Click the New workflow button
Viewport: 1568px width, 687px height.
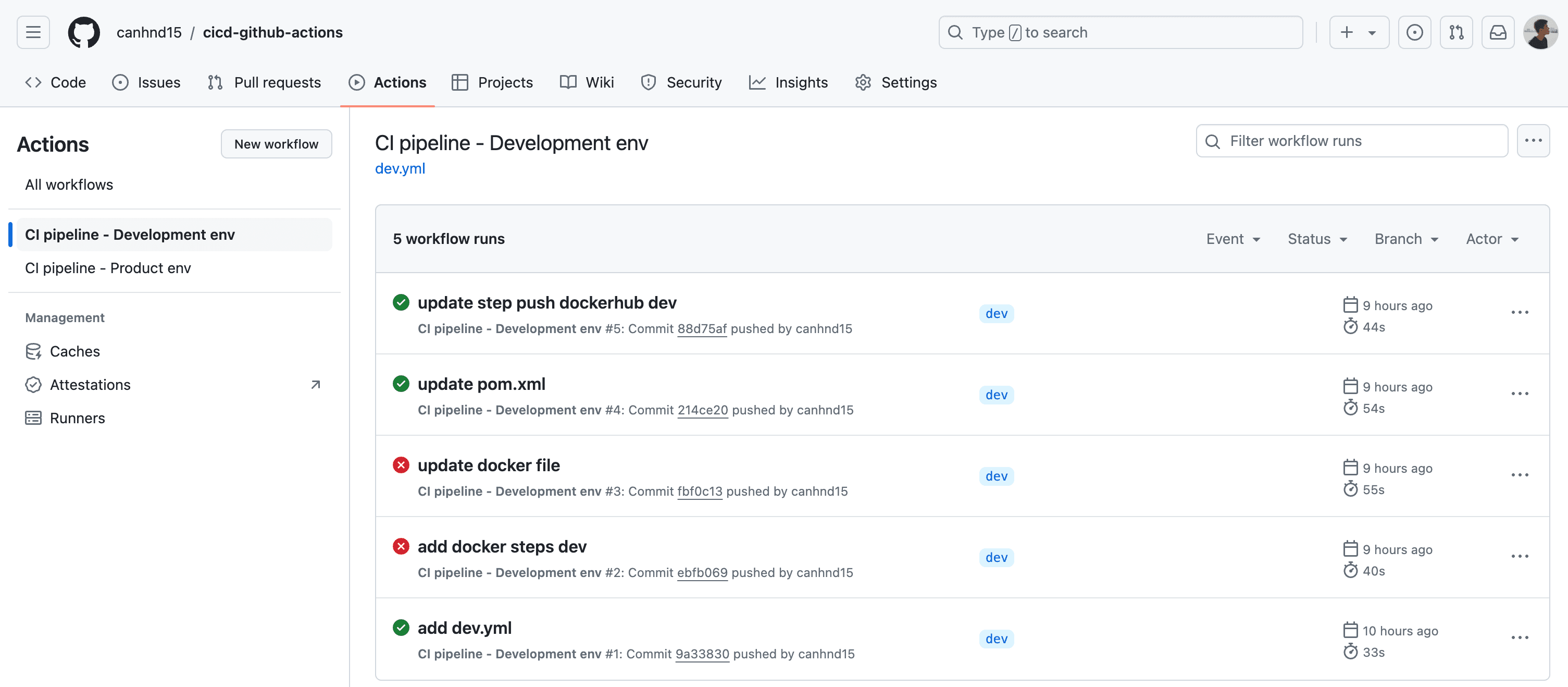click(x=276, y=144)
